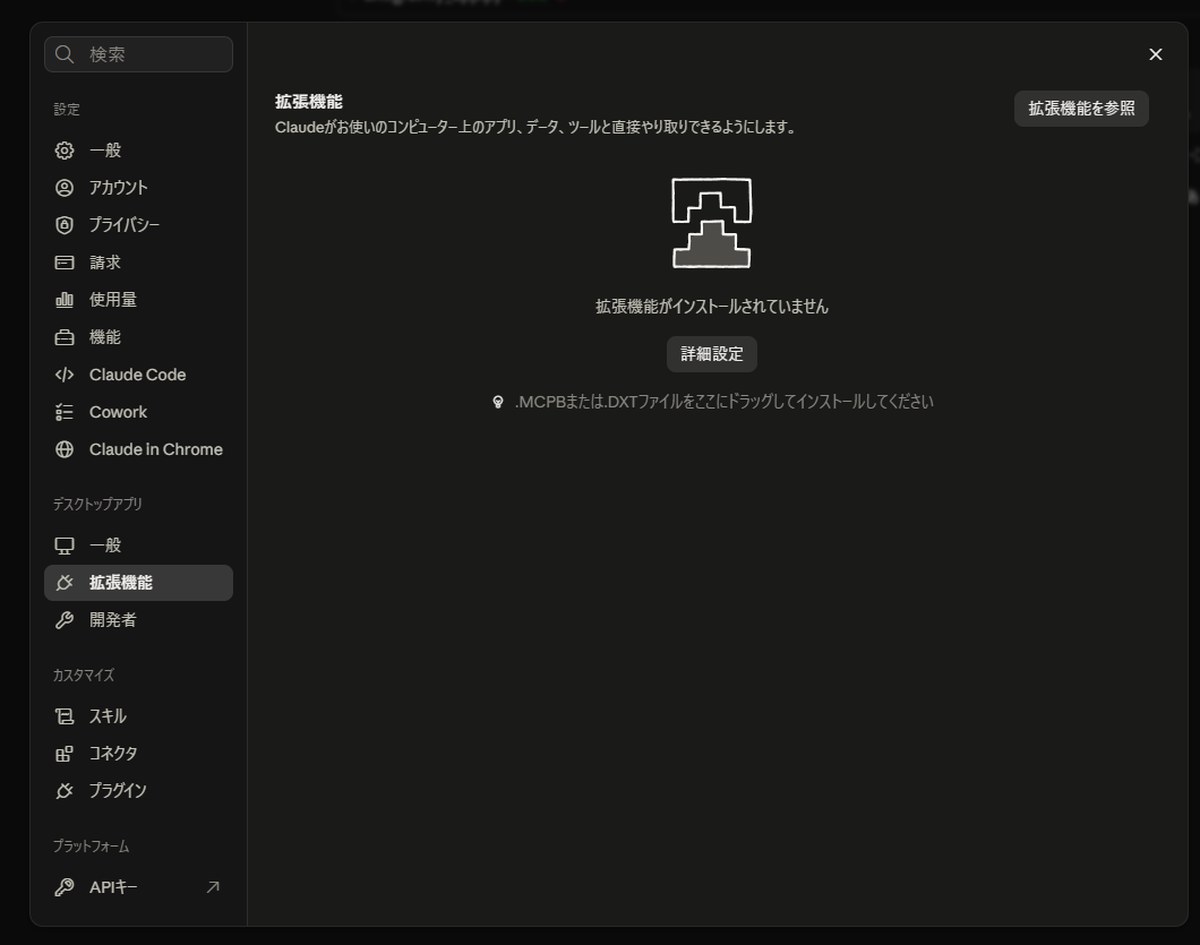Click the Claudeがお使いのコンピューター description text
Image resolution: width=1200 pixels, height=945 pixels.
click(x=536, y=128)
